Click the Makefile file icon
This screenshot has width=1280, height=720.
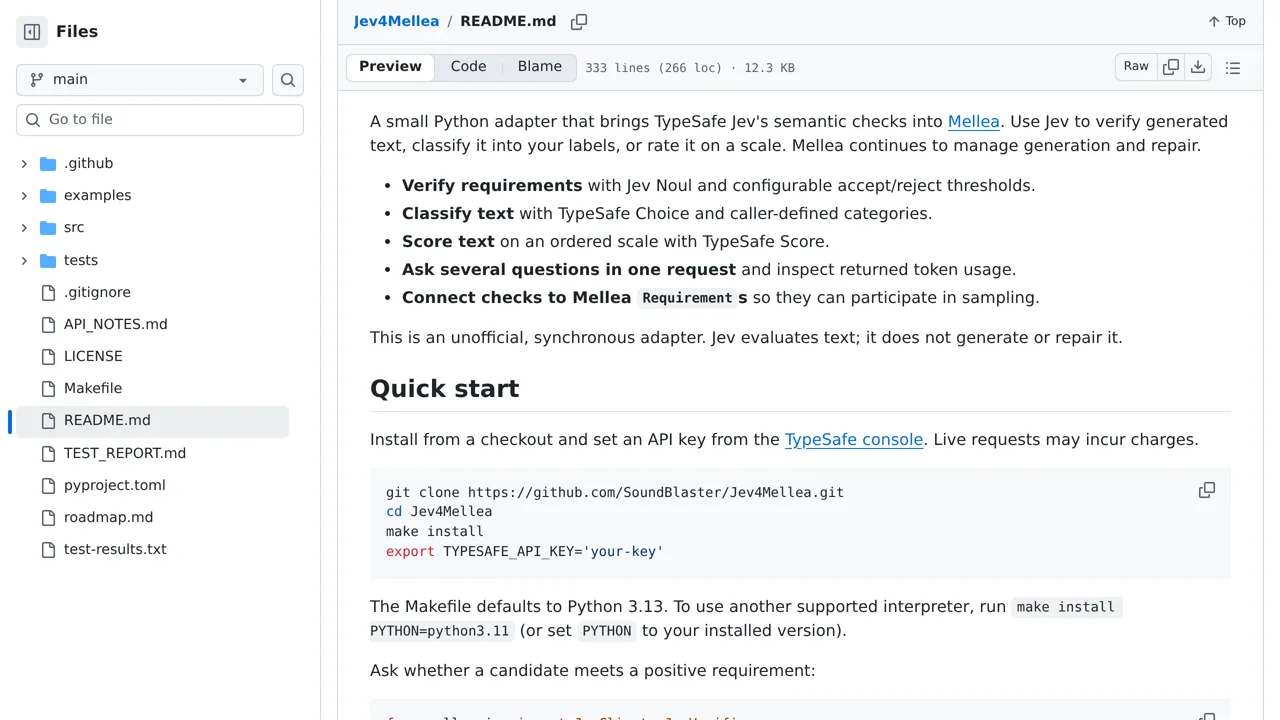[x=48, y=389]
